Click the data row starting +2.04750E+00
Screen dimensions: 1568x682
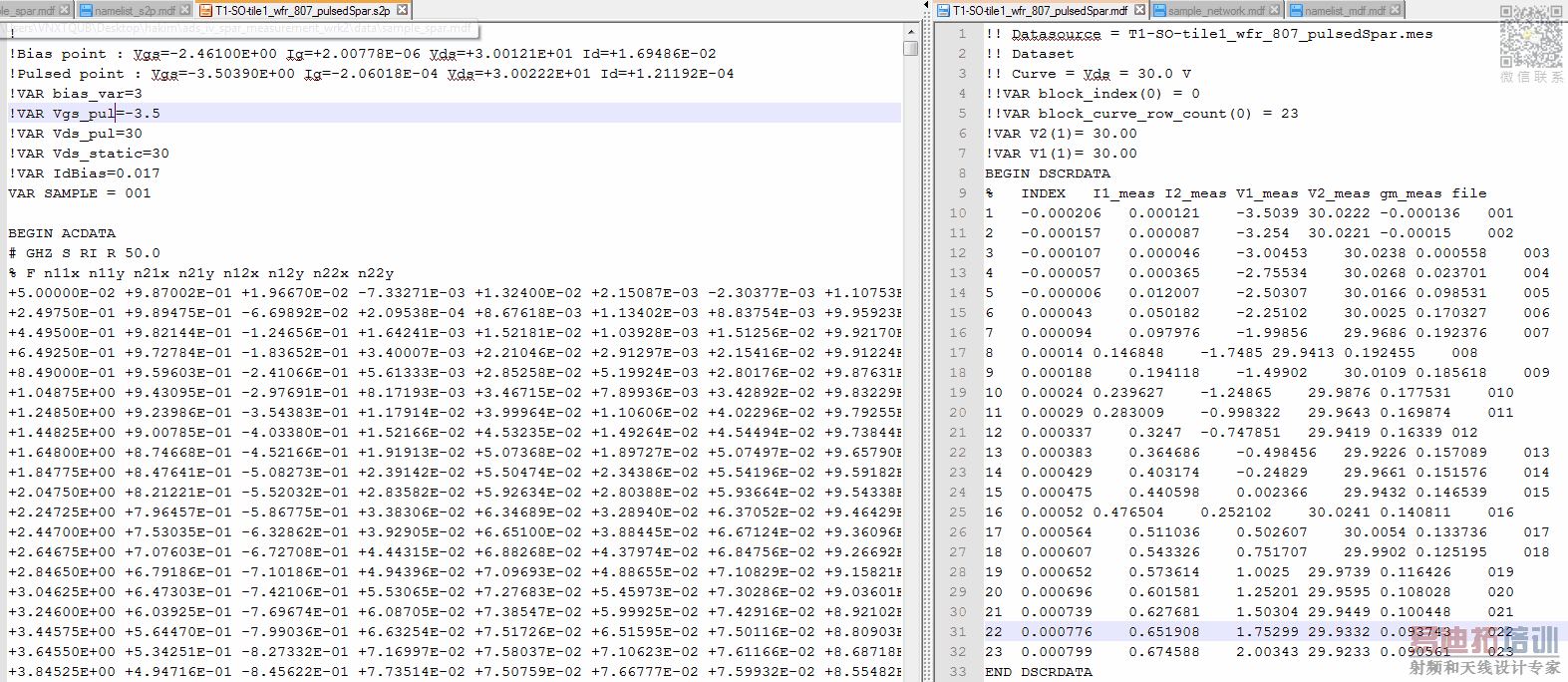(455, 493)
